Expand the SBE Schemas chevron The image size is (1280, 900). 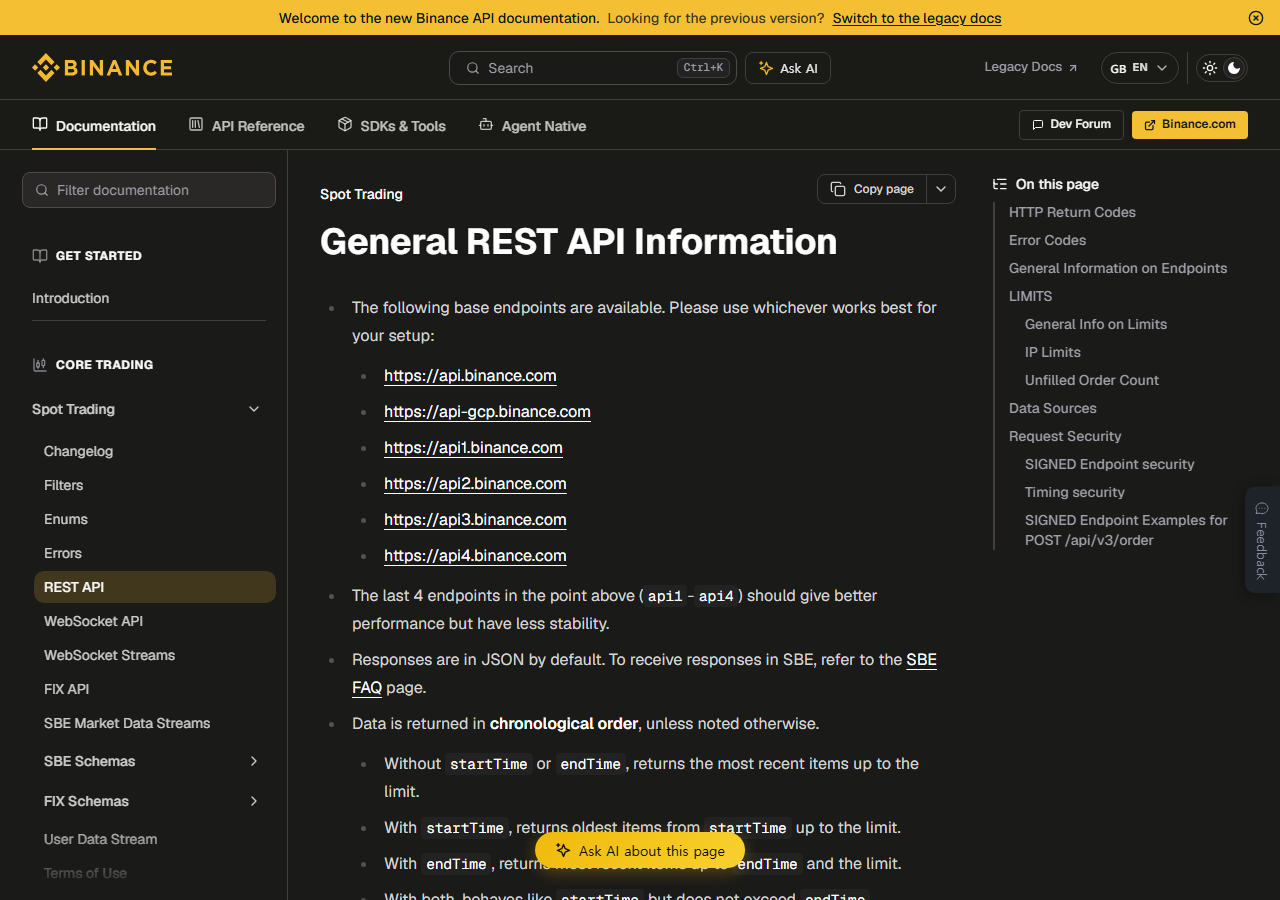(x=254, y=761)
